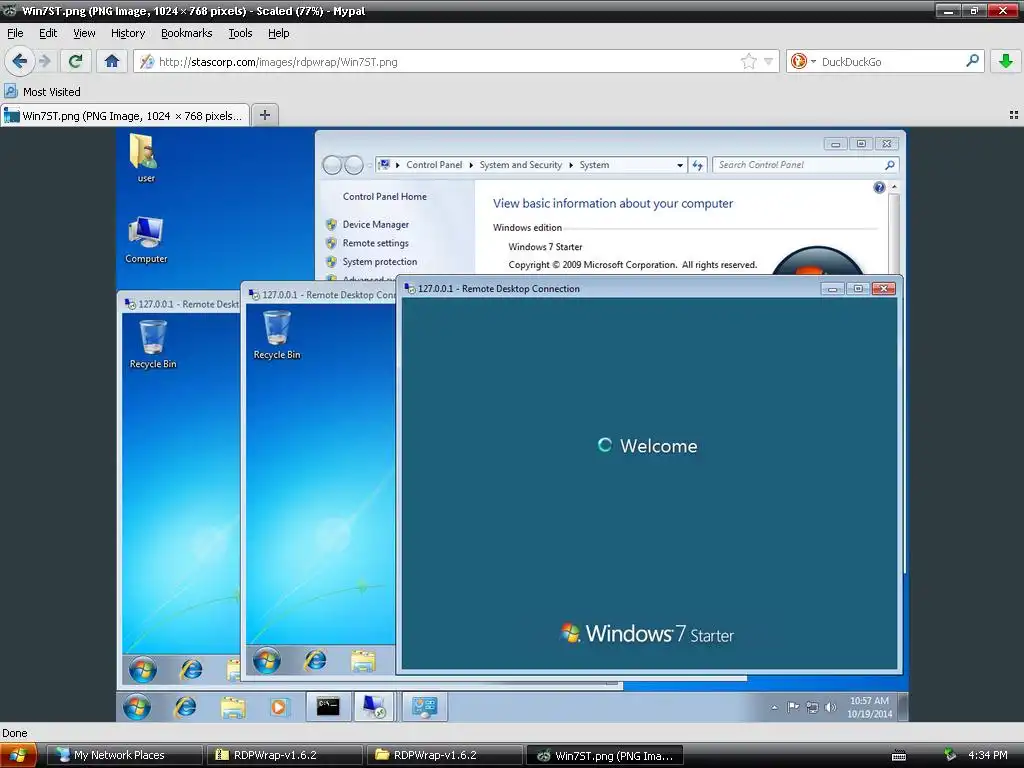Click Recycle Bin in leftmost remote session
Screen dimensions: 1024x768
(x=153, y=345)
